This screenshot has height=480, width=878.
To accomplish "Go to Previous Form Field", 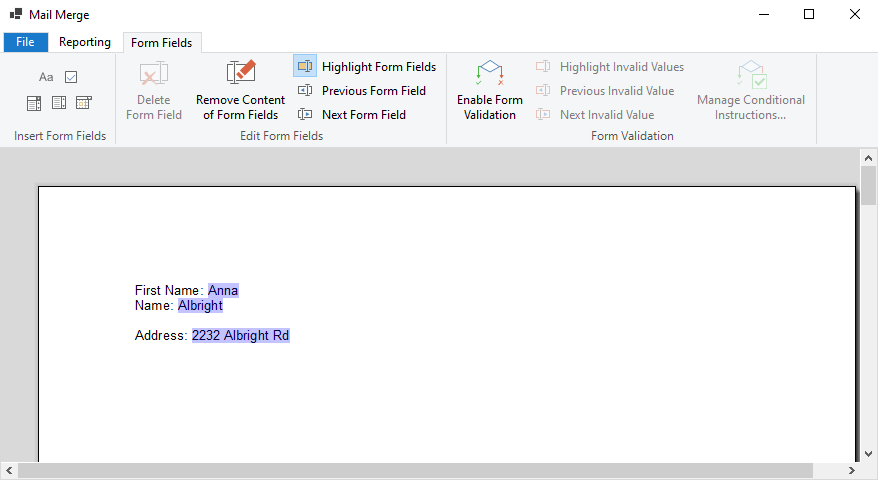I will (362, 91).
